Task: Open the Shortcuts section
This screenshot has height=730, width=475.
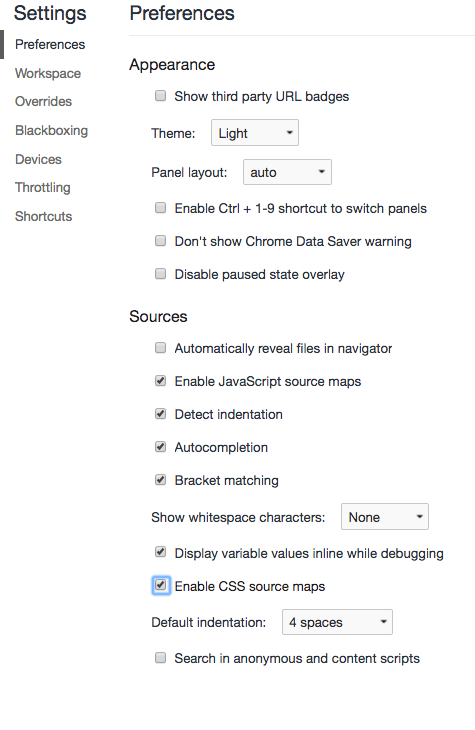Action: coord(43,216)
